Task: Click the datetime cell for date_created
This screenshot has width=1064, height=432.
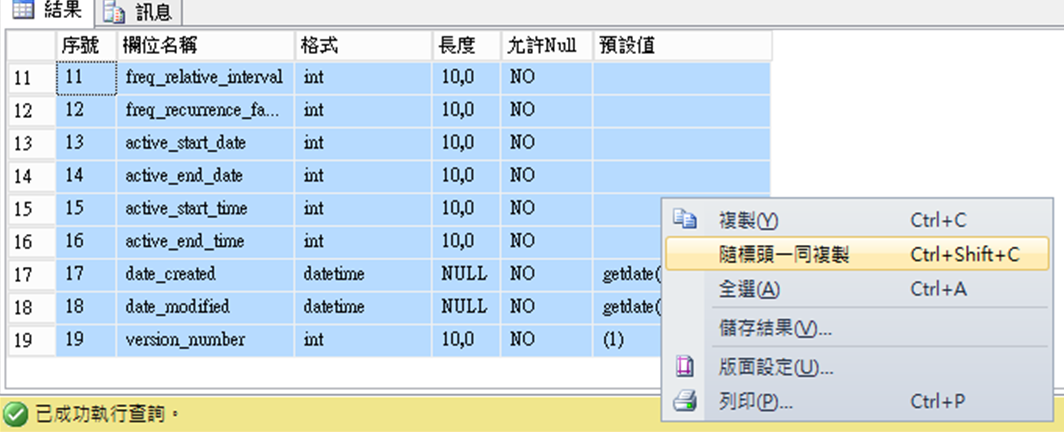Action: 334,273
